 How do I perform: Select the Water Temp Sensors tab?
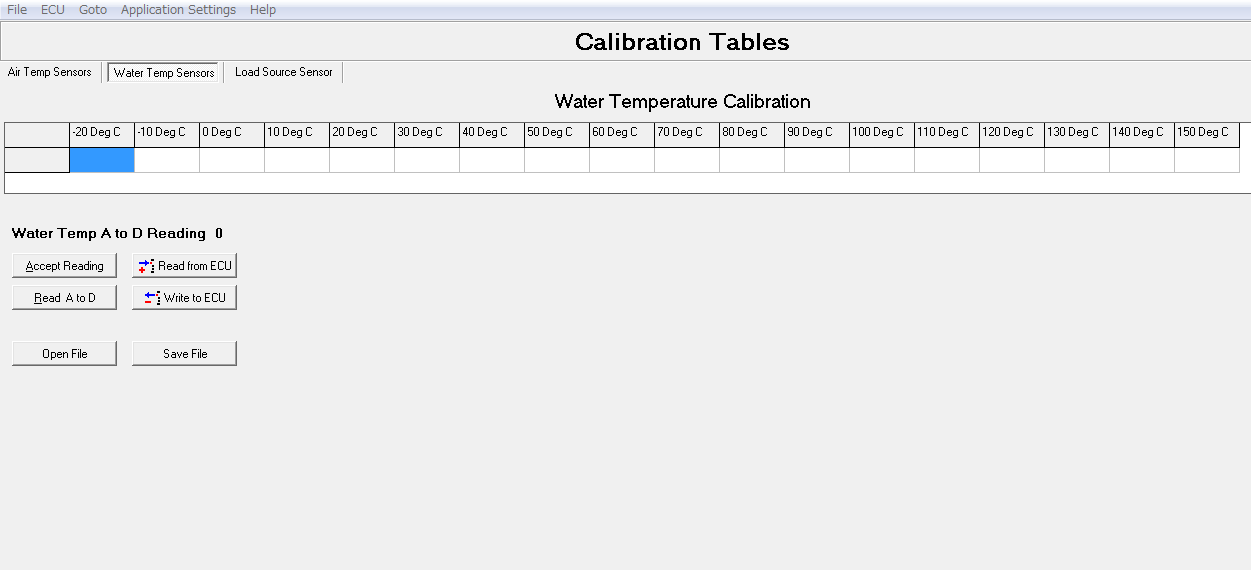[164, 73]
